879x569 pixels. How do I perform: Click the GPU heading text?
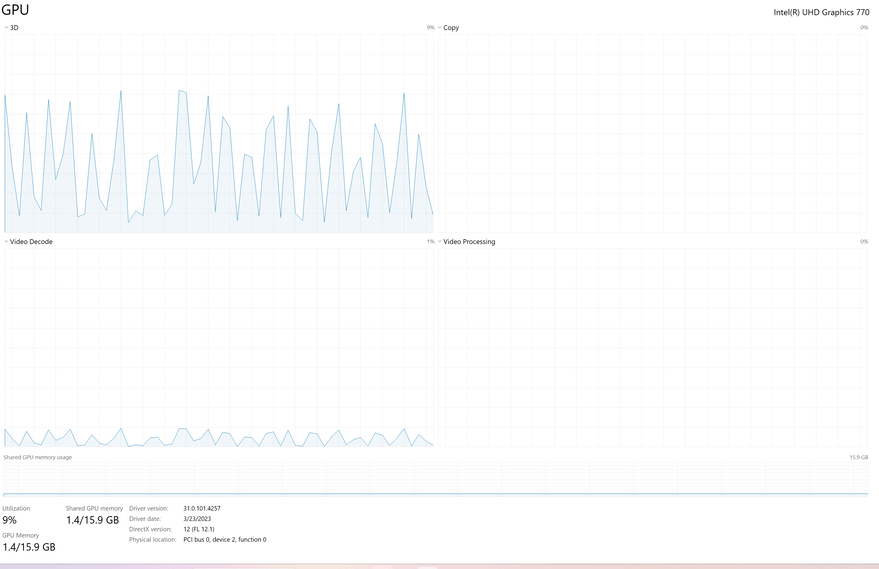point(15,10)
